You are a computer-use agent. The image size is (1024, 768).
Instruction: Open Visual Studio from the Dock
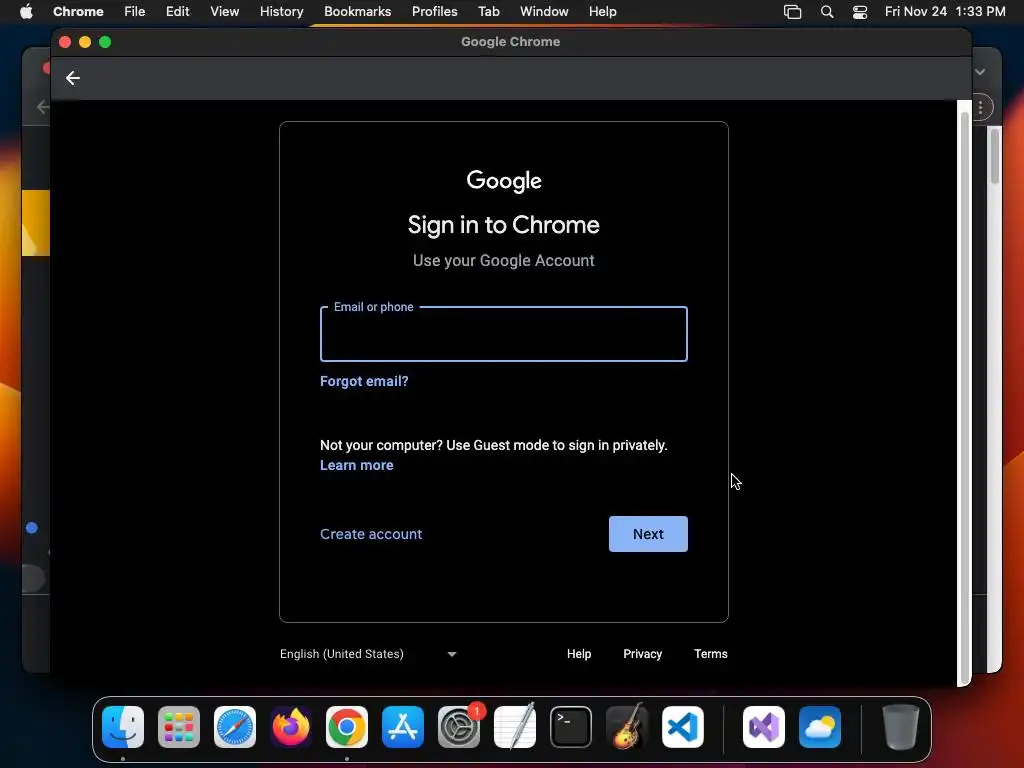pos(764,727)
